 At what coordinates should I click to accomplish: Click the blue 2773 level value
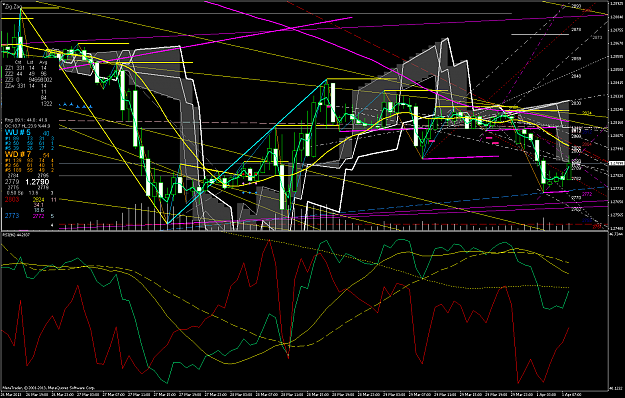point(12,216)
